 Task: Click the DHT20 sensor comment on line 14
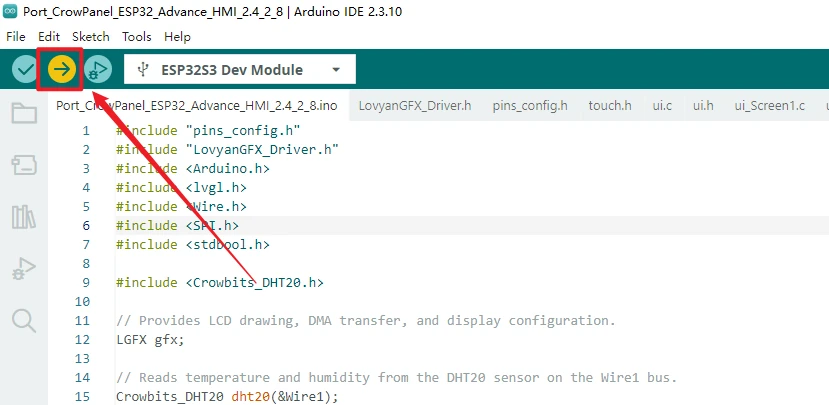click(x=397, y=378)
